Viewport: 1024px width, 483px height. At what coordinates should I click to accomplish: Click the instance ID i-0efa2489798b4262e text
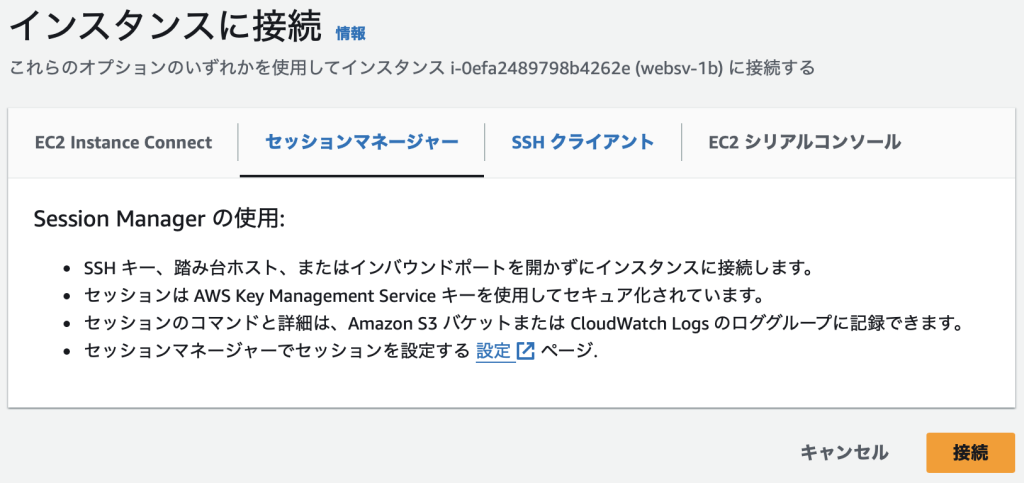560,69
